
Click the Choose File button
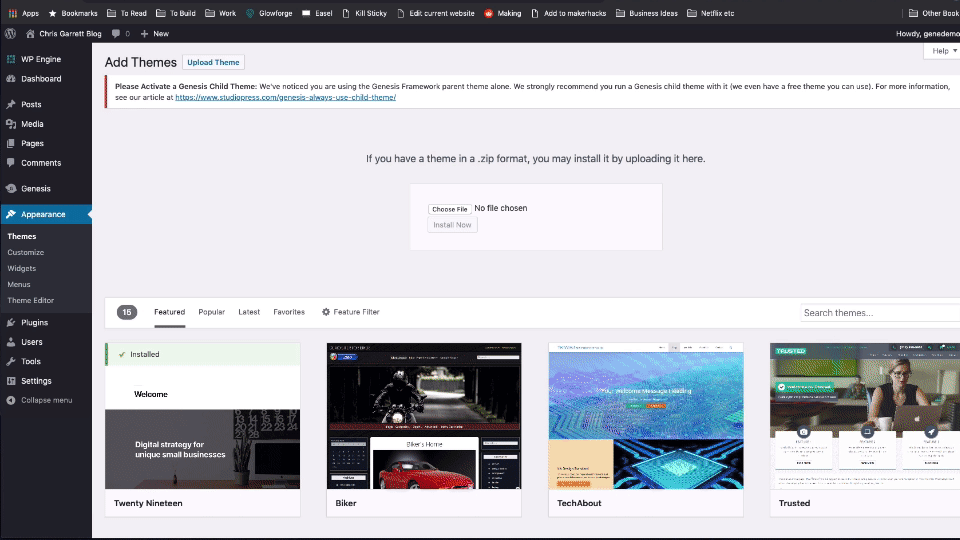click(449, 209)
